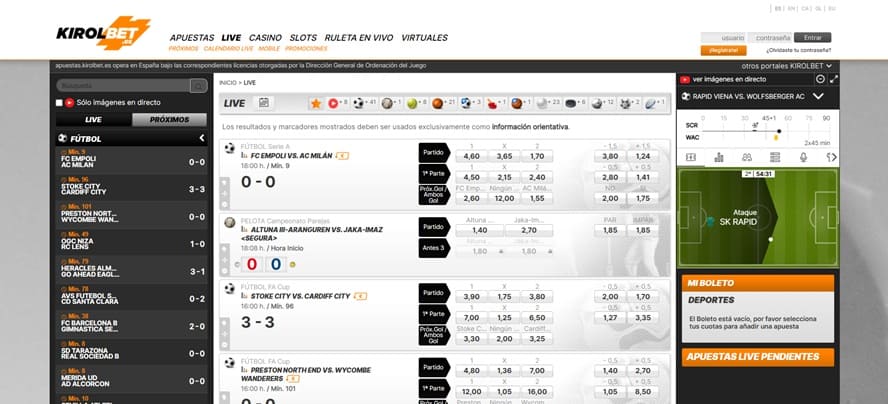888x404 pixels.
Task: Open statistics icon for Stoke City vs Cardiff City
Action: pos(244,296)
